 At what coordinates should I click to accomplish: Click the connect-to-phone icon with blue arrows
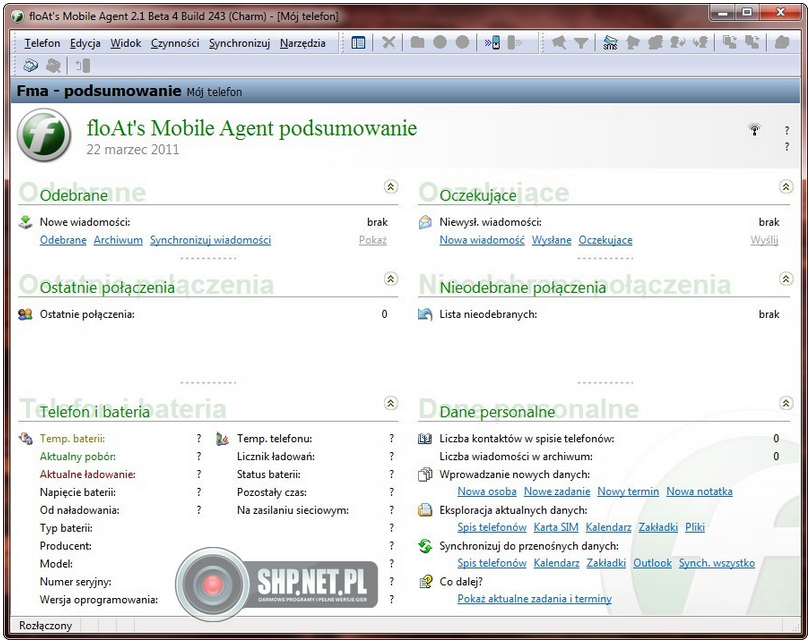(492, 43)
